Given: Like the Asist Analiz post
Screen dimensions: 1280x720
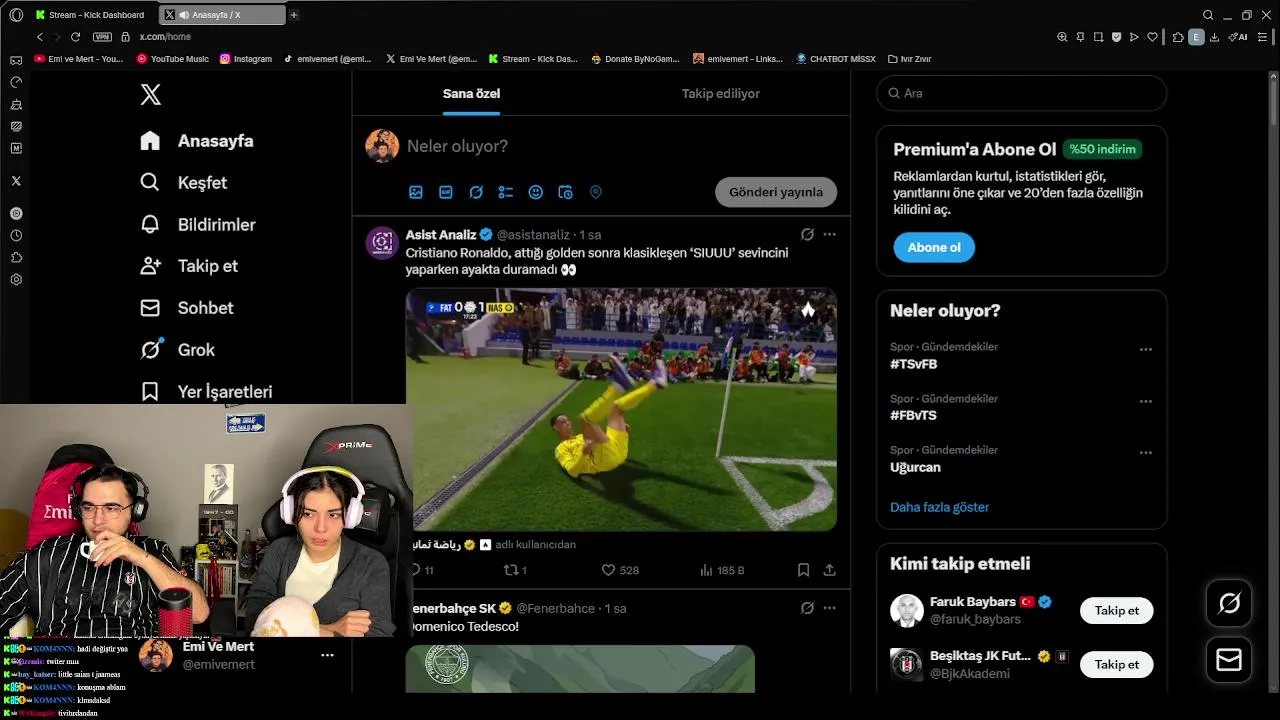Looking at the screenshot, I should (x=620, y=570).
